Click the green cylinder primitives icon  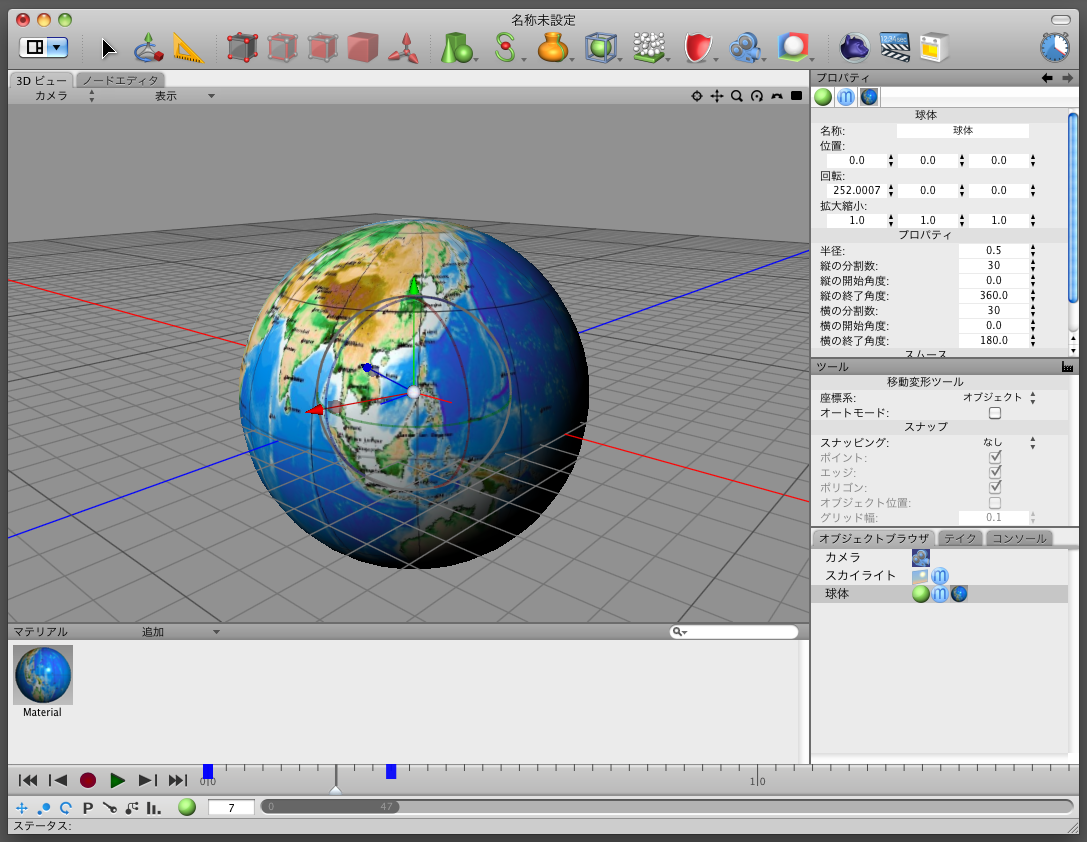(456, 47)
